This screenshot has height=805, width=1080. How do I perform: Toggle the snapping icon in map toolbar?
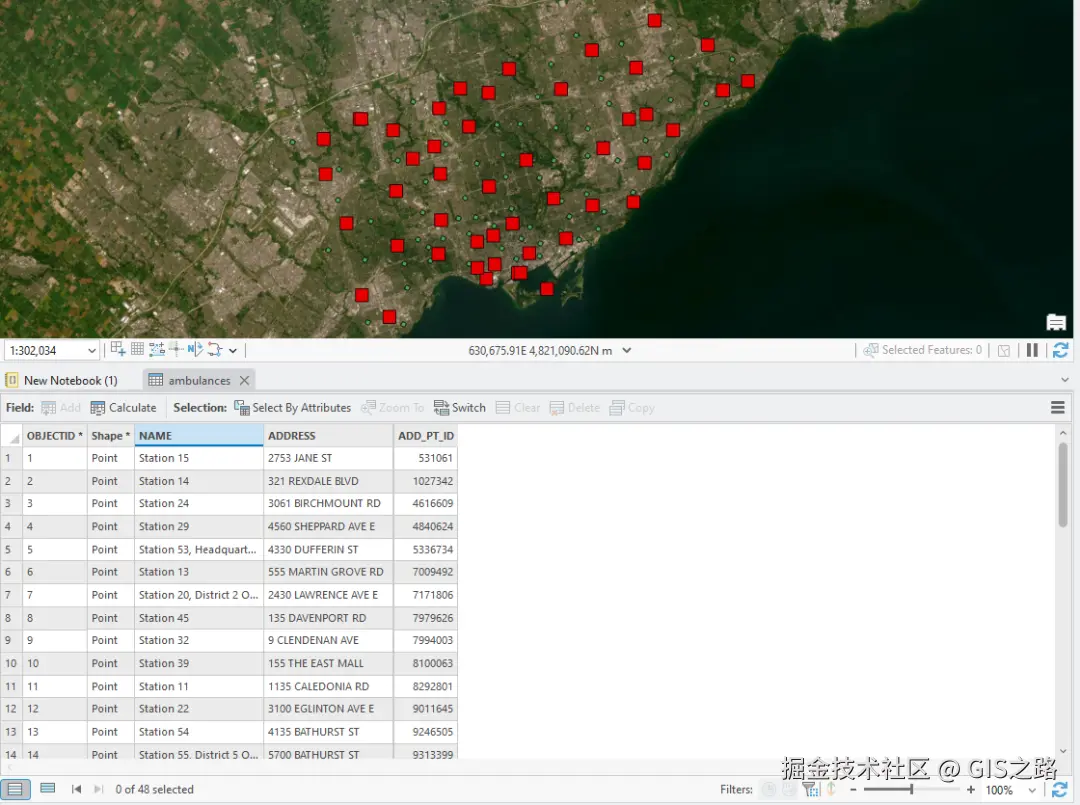point(157,349)
